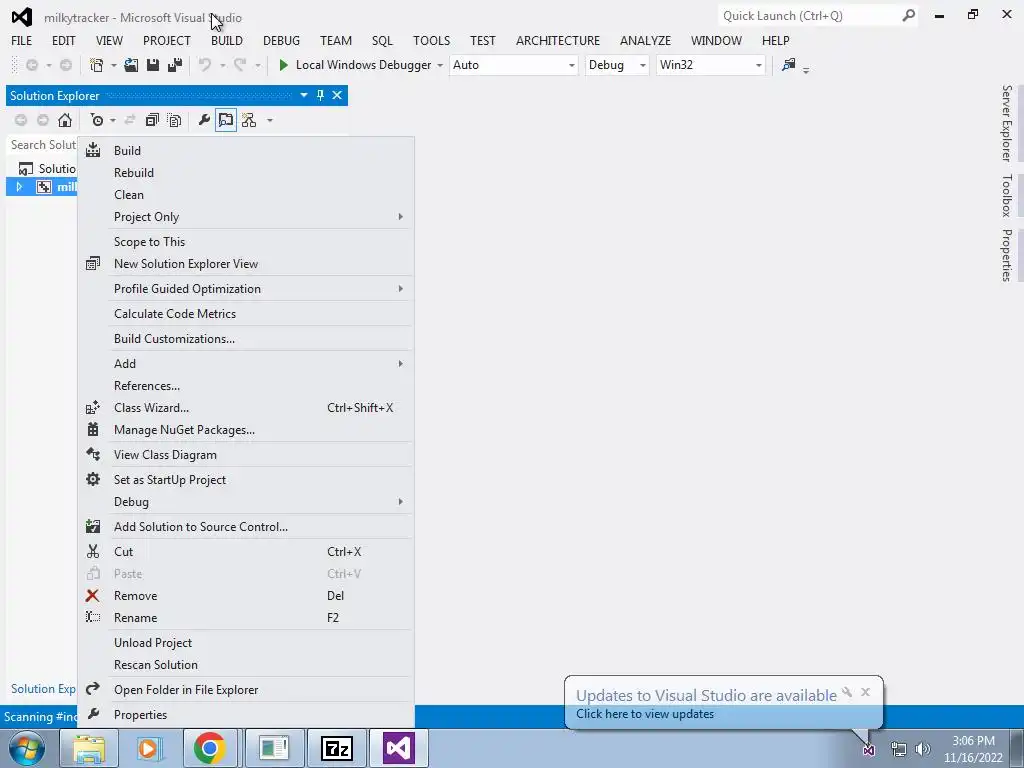Open the Solution Explorer window options dropdown
Image resolution: width=1024 pixels, height=768 pixels.
304,95
